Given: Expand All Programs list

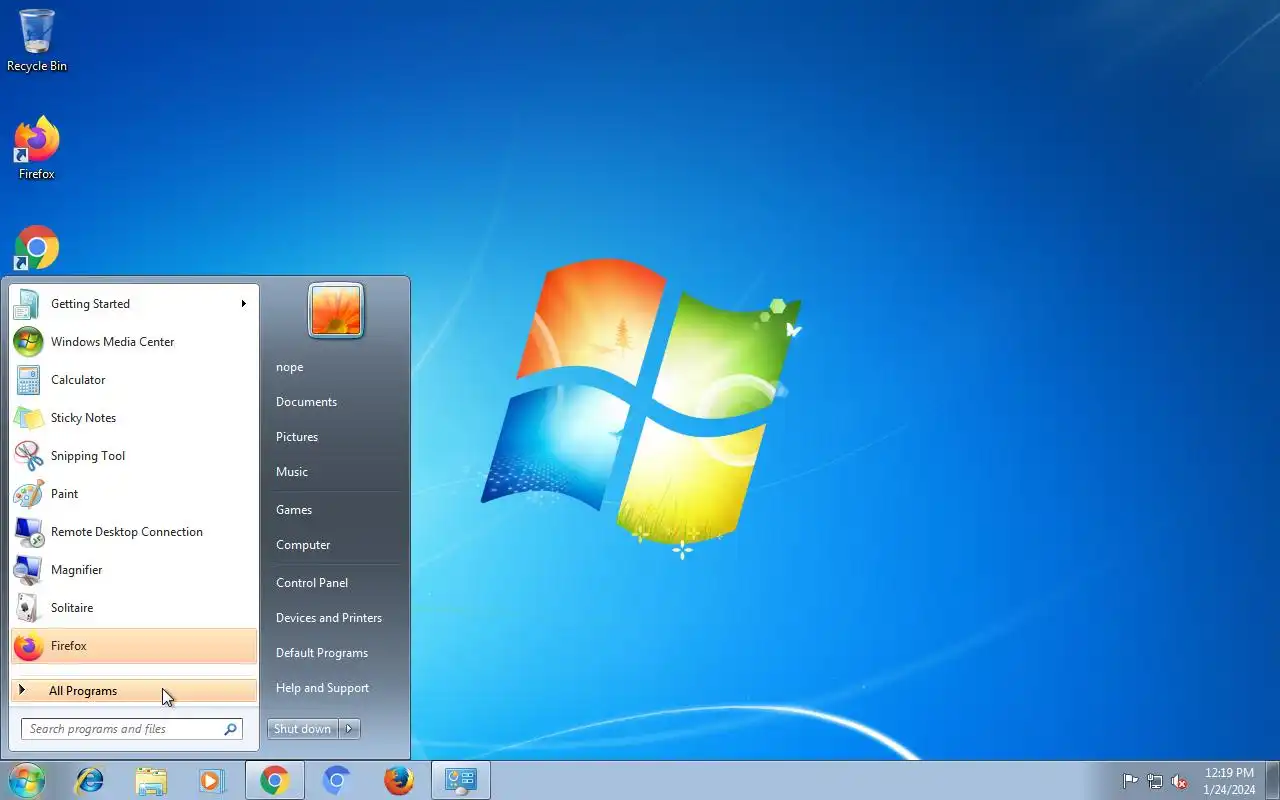Looking at the screenshot, I should pyautogui.click(x=134, y=691).
